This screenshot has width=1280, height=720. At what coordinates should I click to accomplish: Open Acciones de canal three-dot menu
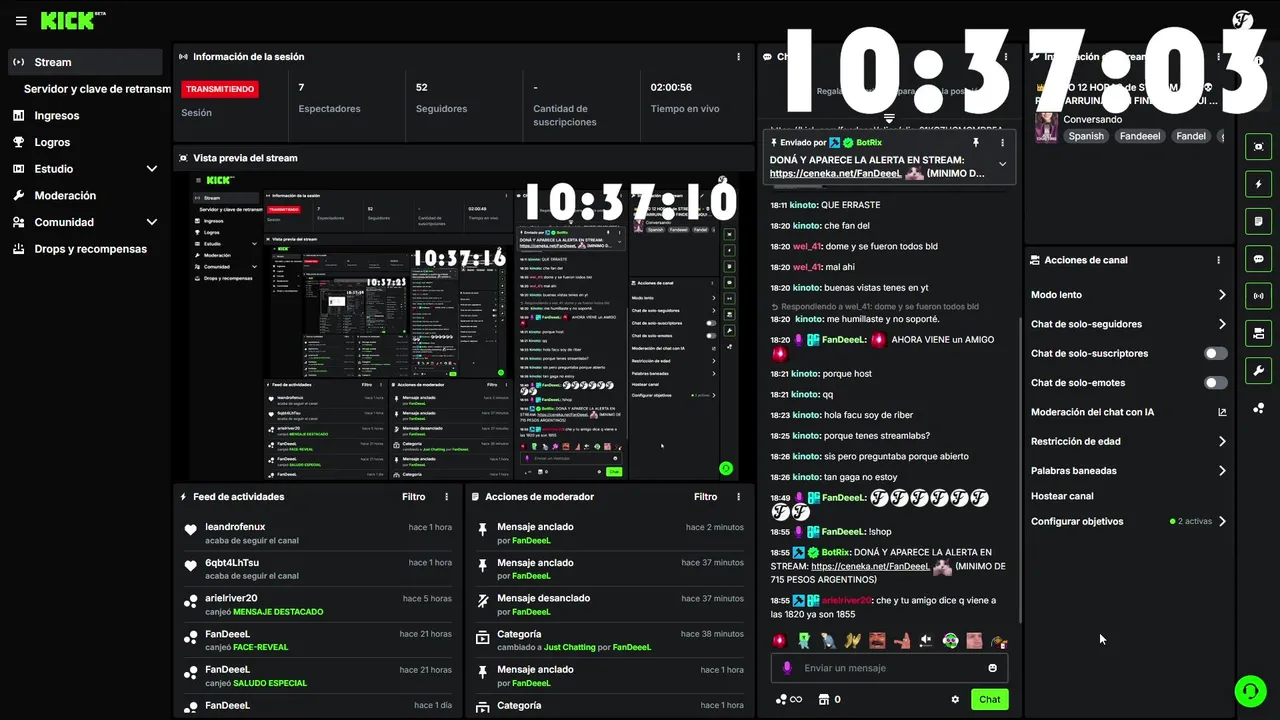pyautogui.click(x=1219, y=260)
